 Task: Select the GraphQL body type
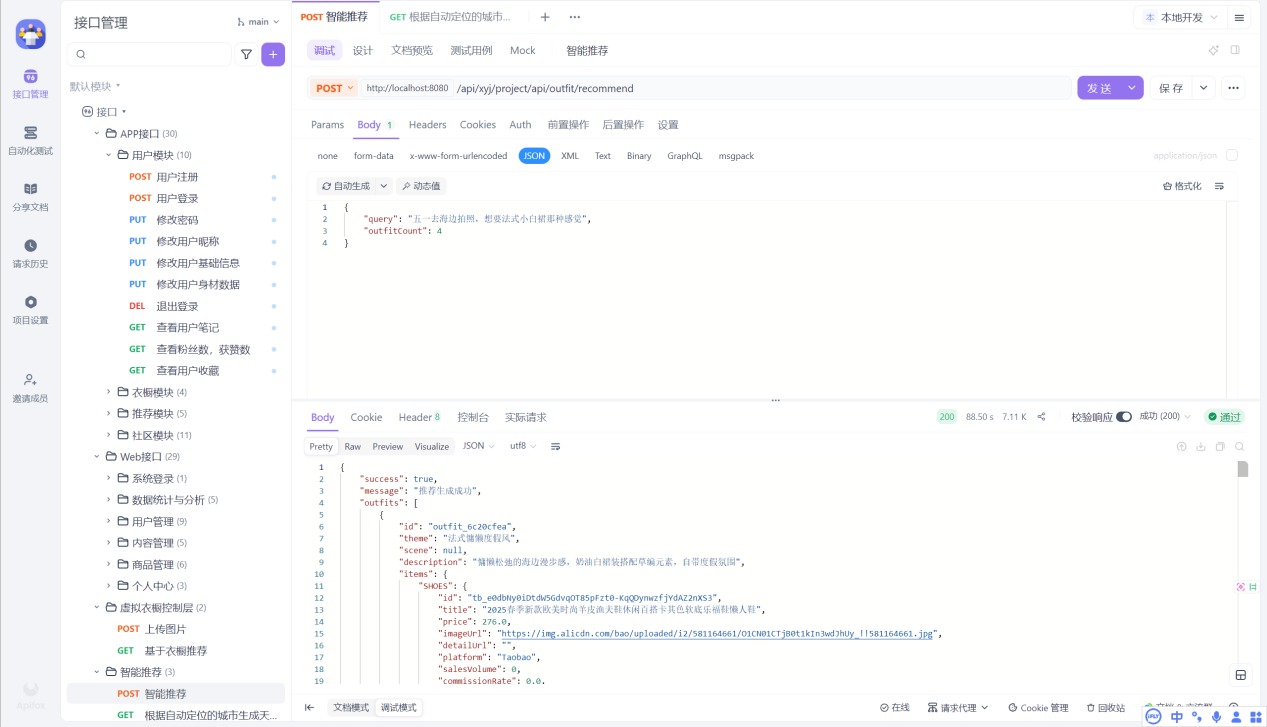685,156
